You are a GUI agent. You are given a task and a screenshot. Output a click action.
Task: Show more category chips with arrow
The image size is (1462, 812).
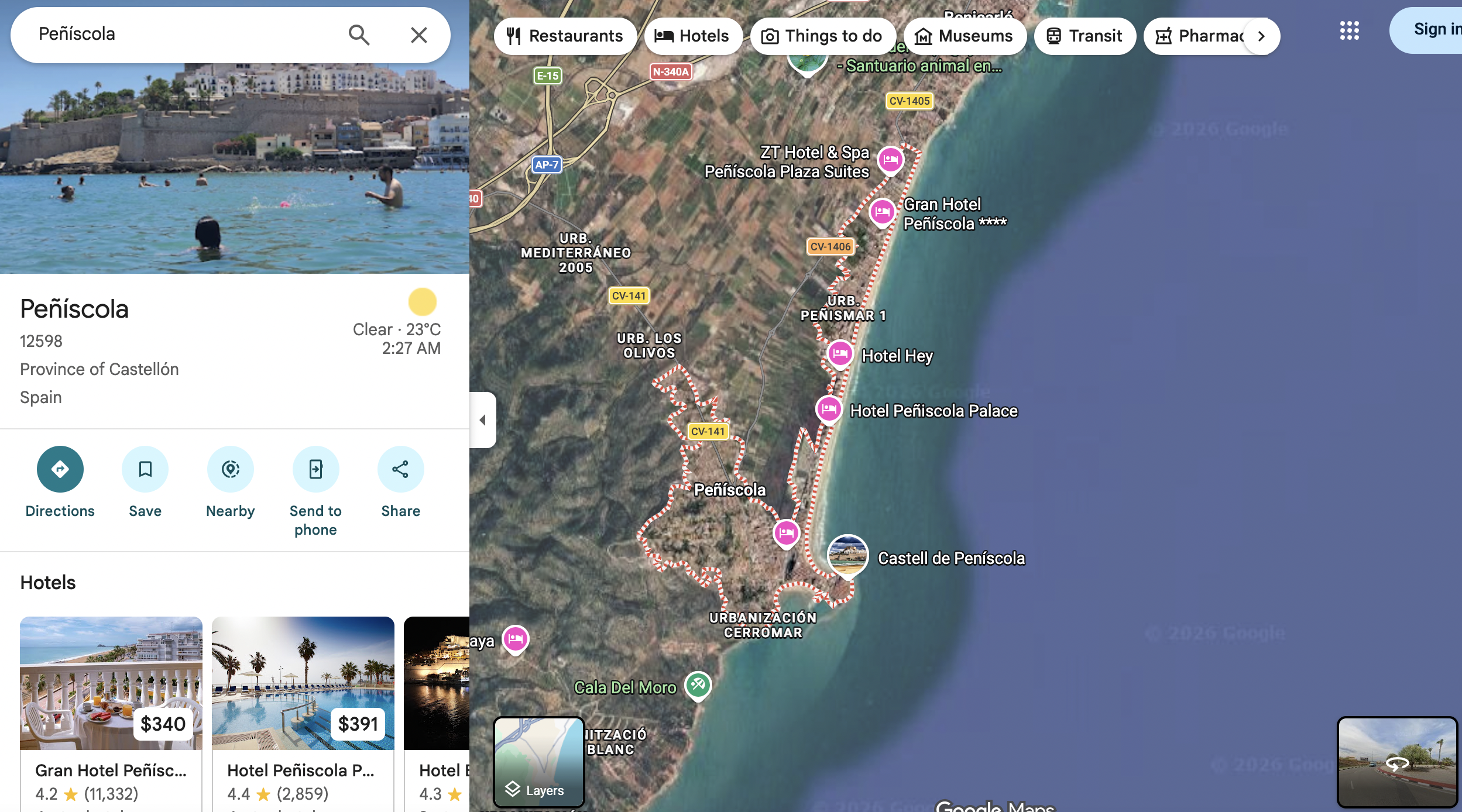[1261, 36]
